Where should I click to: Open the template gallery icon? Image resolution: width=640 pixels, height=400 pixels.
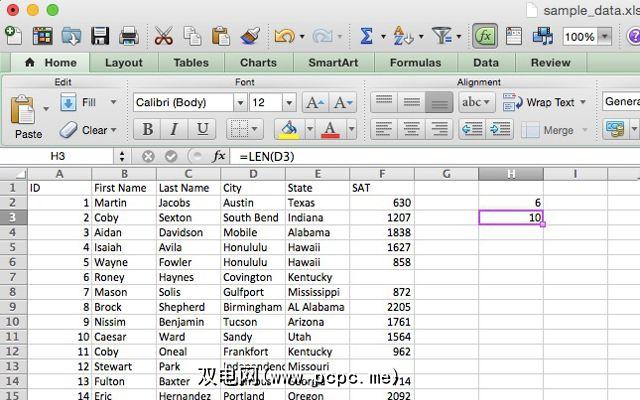pyautogui.click(x=42, y=36)
